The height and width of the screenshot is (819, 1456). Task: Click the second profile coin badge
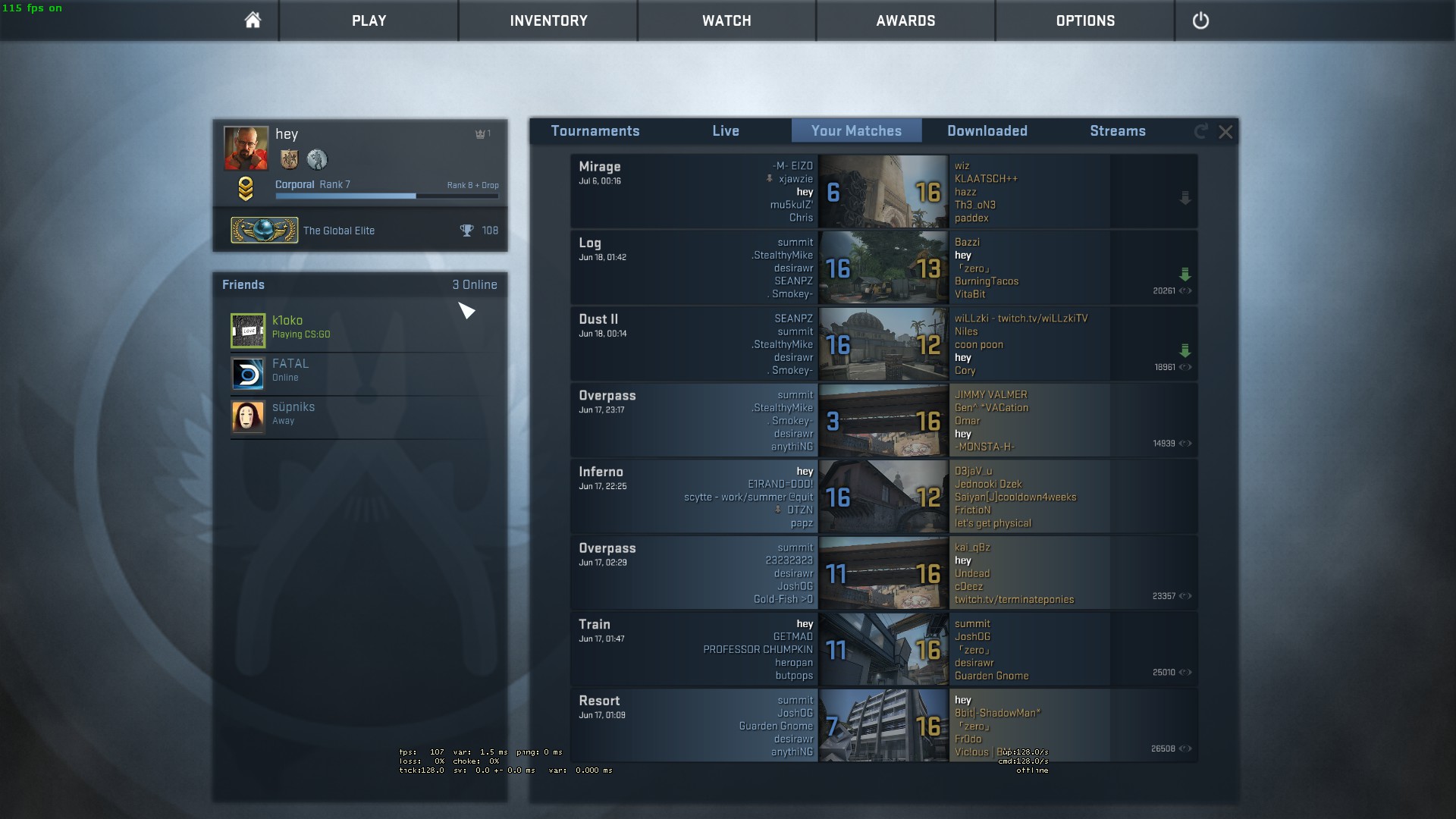[x=317, y=159]
